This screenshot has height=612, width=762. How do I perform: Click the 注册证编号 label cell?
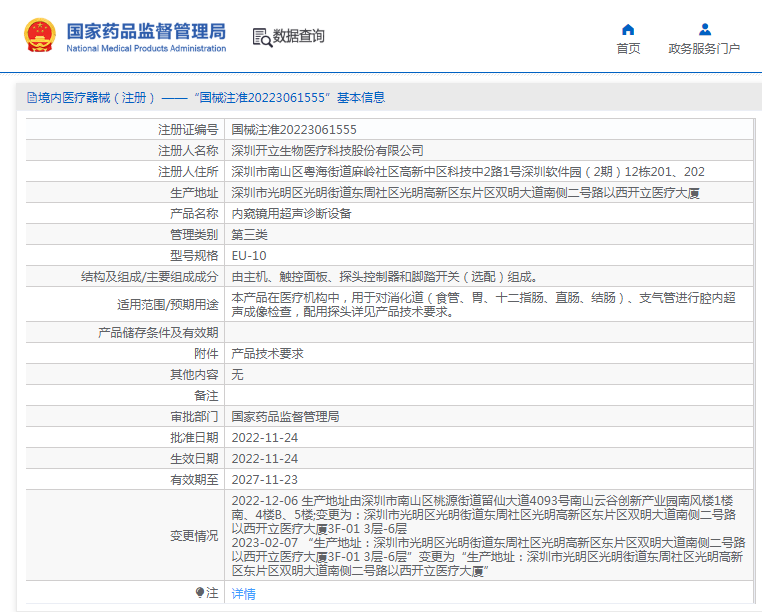click(125, 130)
